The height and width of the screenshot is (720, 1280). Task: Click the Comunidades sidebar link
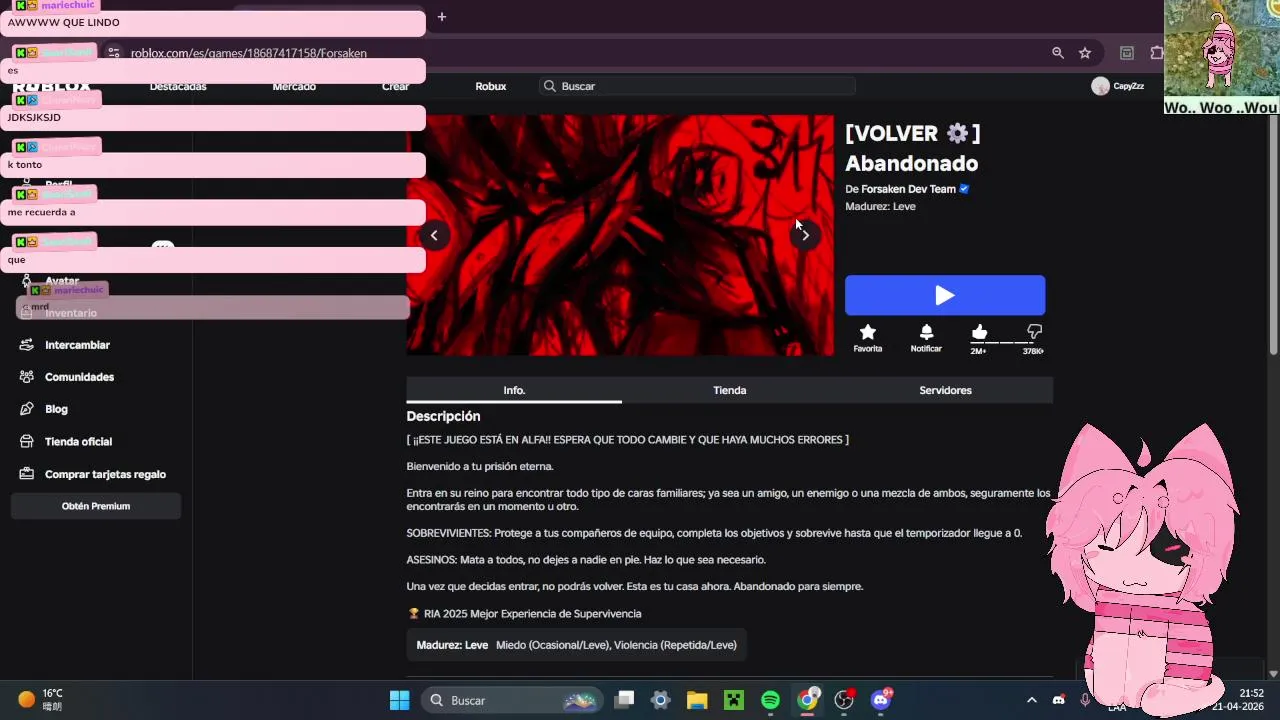[80, 377]
